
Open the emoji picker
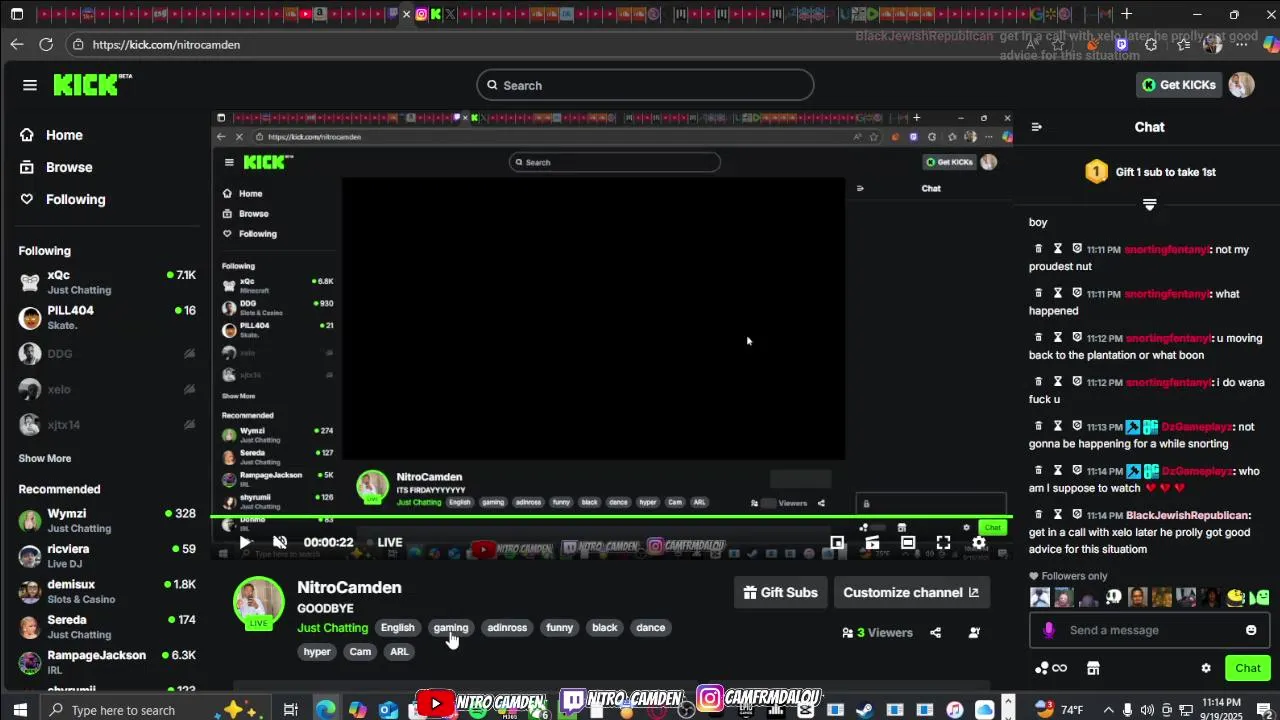click(x=1251, y=630)
